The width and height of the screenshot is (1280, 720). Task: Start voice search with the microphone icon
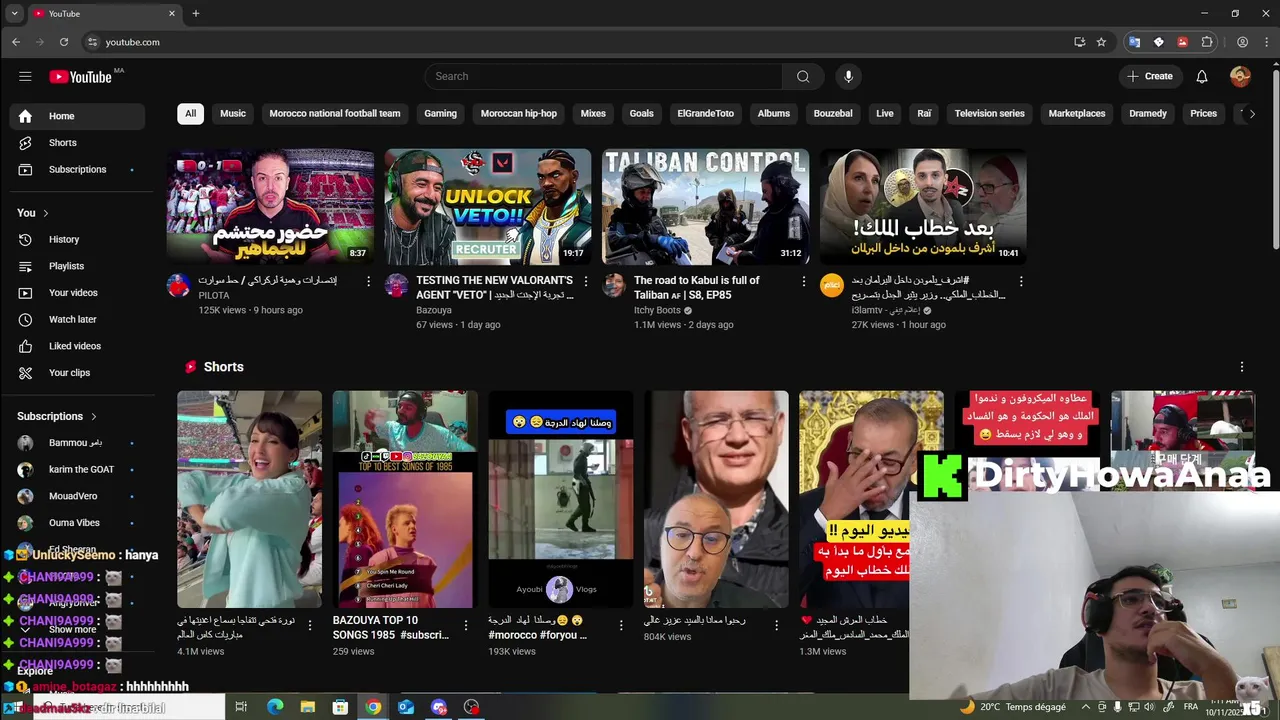pyautogui.click(x=848, y=76)
